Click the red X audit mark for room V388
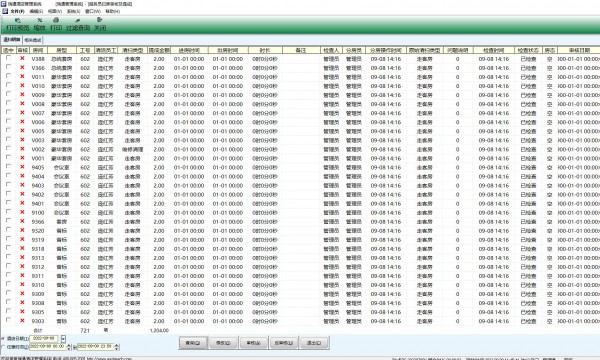The width and height of the screenshot is (600, 360). [x=22, y=59]
